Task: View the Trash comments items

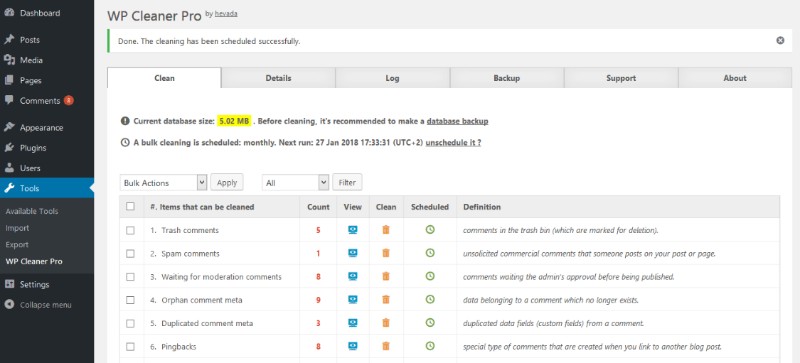Action: point(353,230)
